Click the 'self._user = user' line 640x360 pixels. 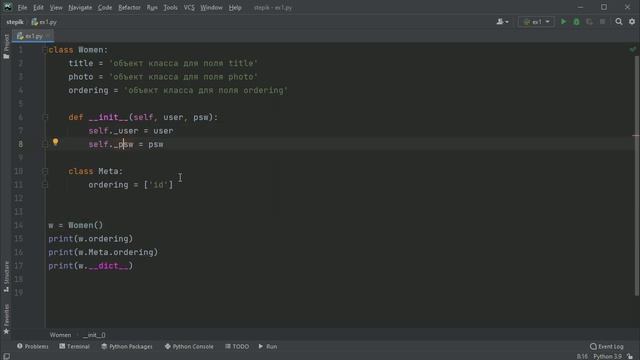pos(131,131)
